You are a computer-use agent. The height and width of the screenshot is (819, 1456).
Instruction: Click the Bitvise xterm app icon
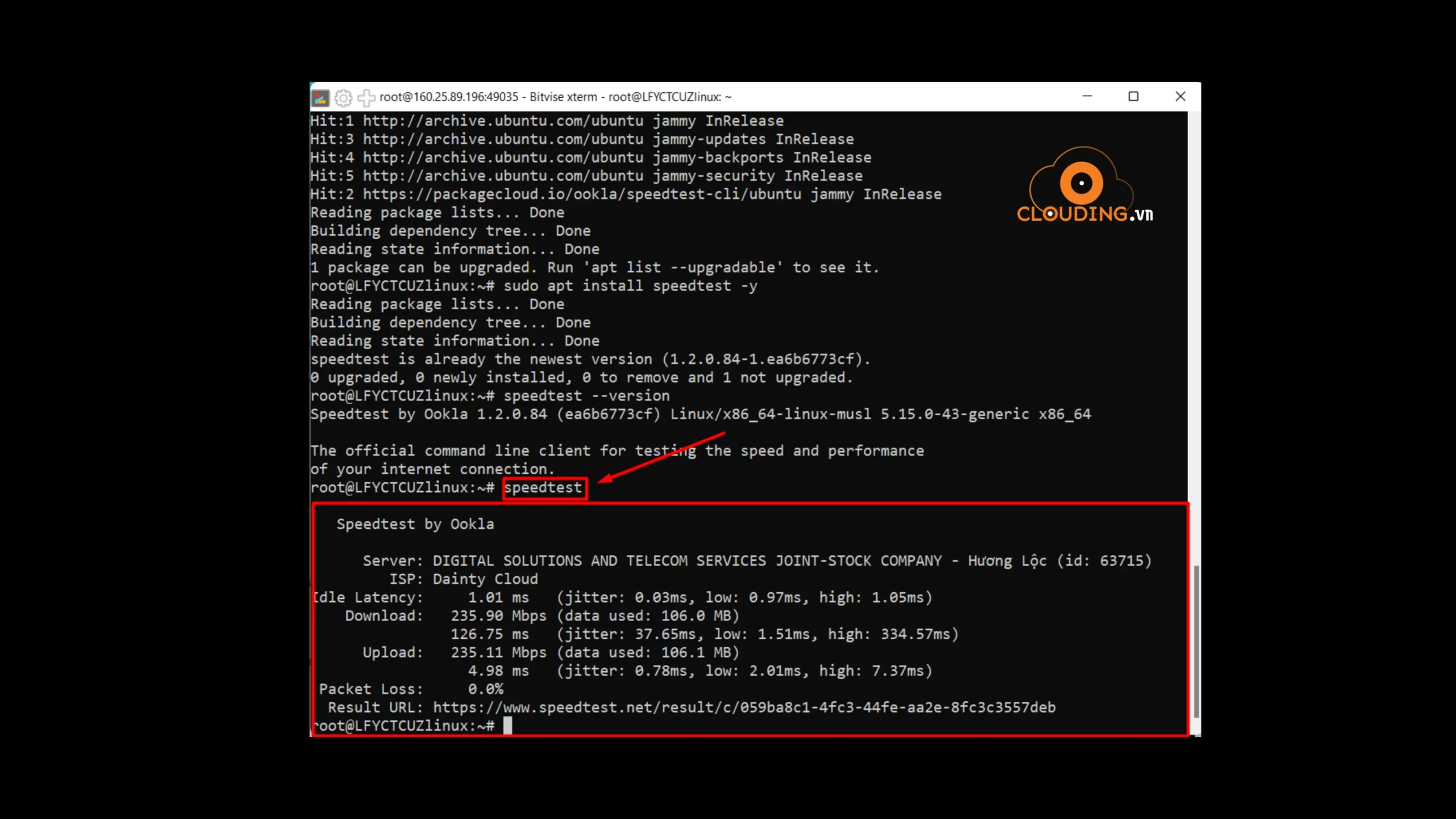pyautogui.click(x=320, y=98)
